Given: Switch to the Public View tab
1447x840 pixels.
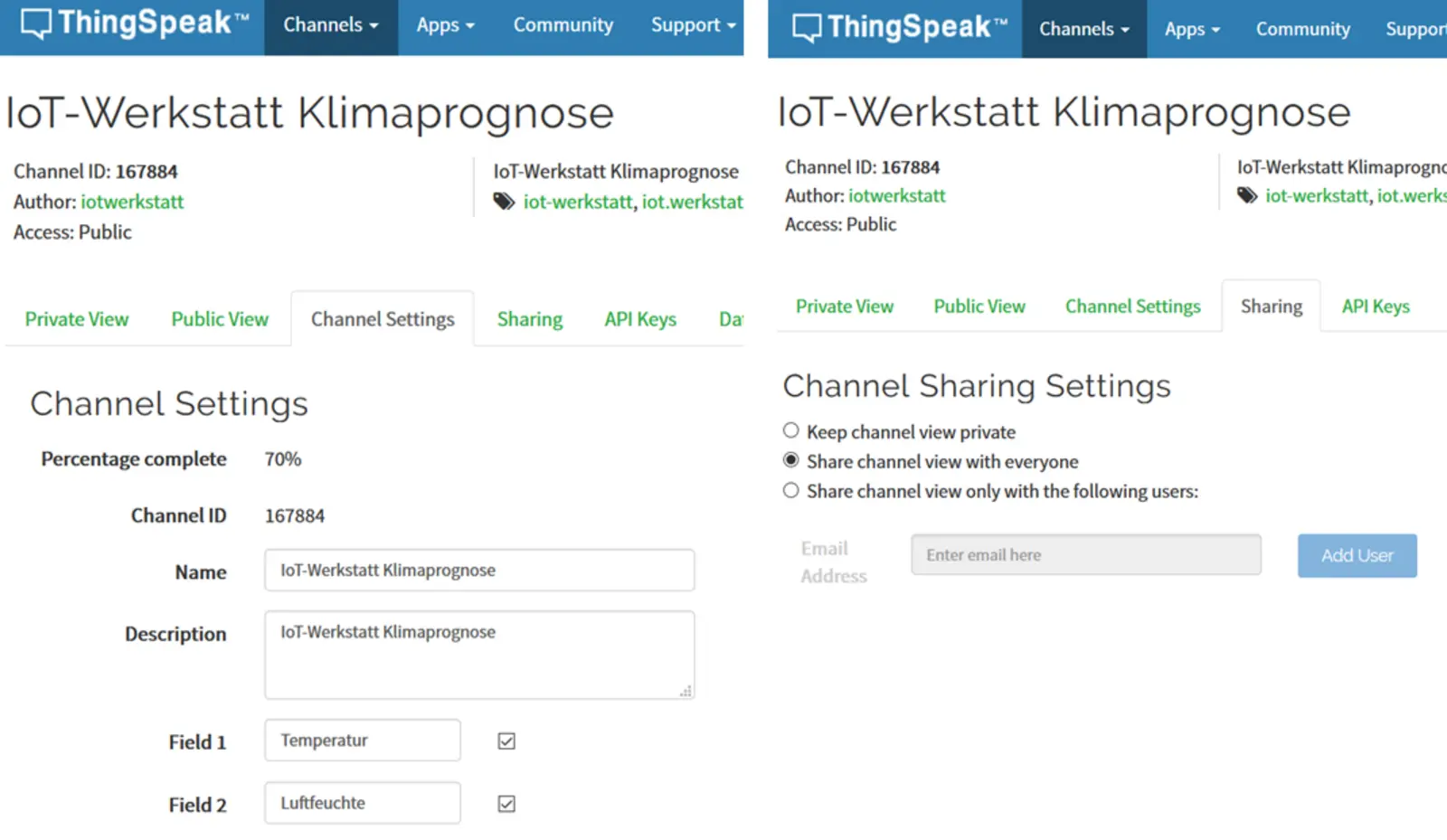Looking at the screenshot, I should 219,318.
